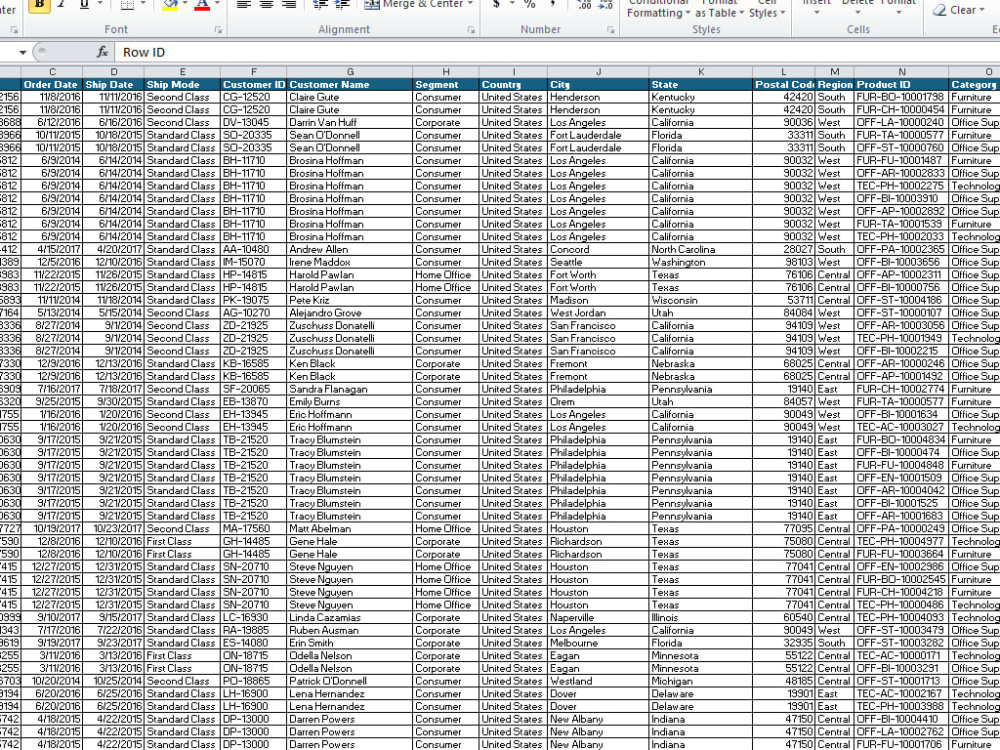Increase decimal places

pos(584,4)
